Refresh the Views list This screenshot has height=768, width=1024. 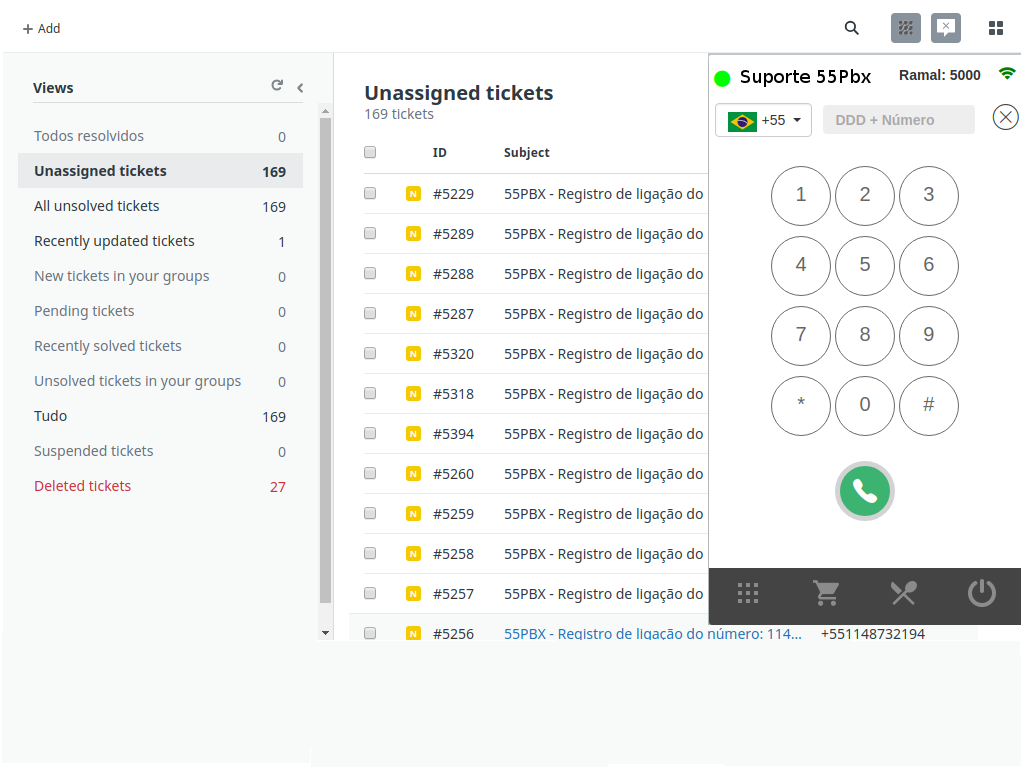pyautogui.click(x=277, y=86)
